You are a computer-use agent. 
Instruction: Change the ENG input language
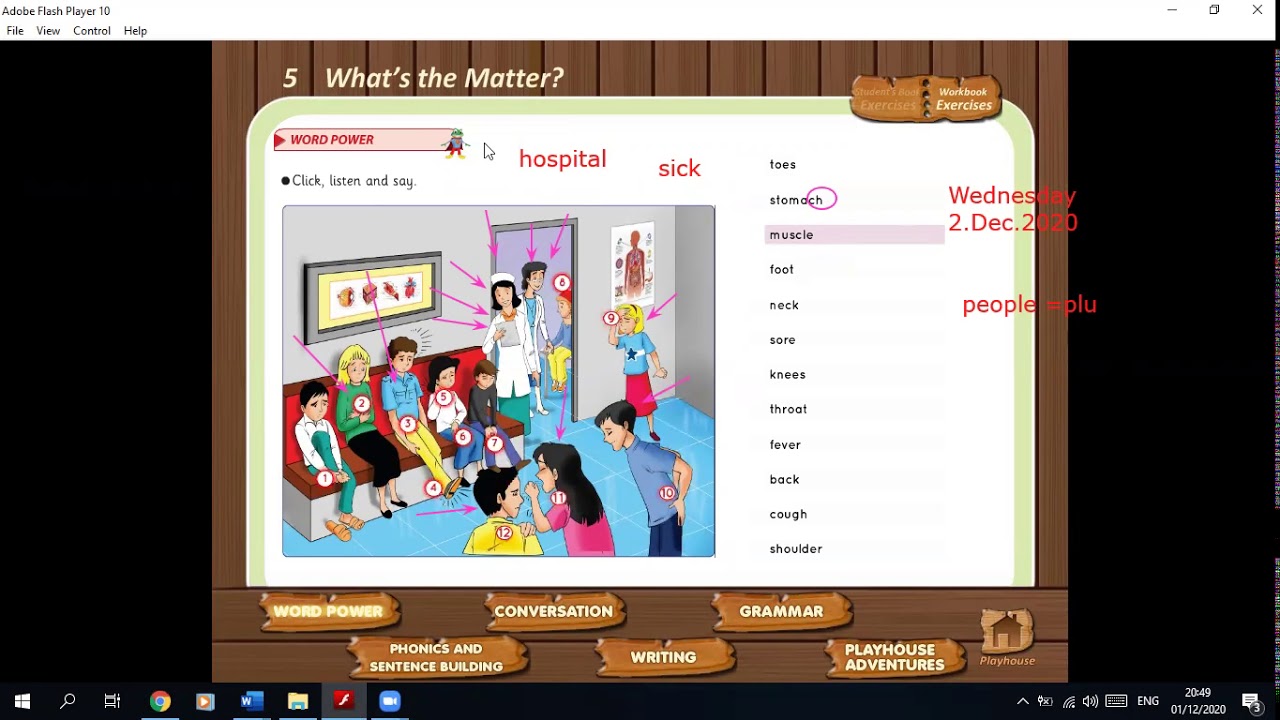[1148, 701]
